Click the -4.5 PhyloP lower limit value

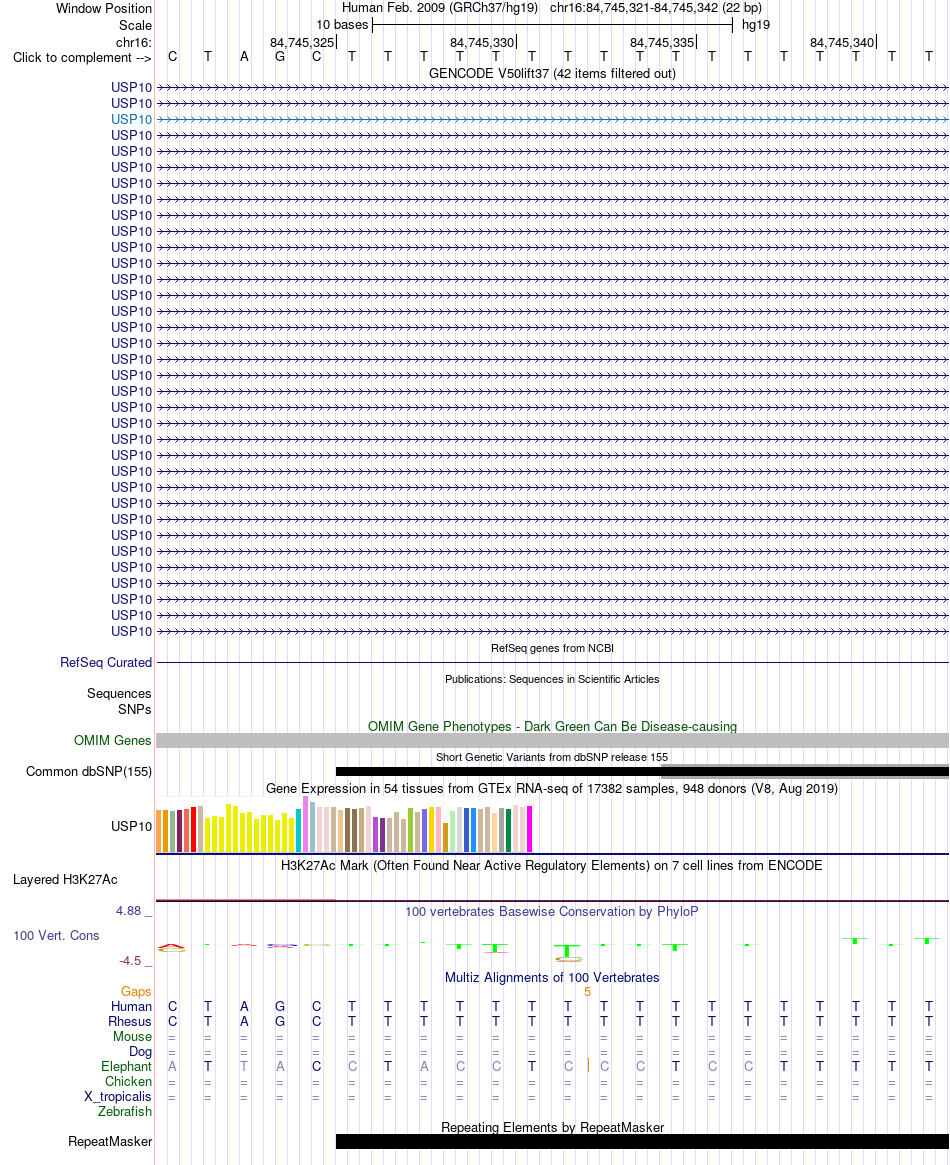tap(130, 961)
